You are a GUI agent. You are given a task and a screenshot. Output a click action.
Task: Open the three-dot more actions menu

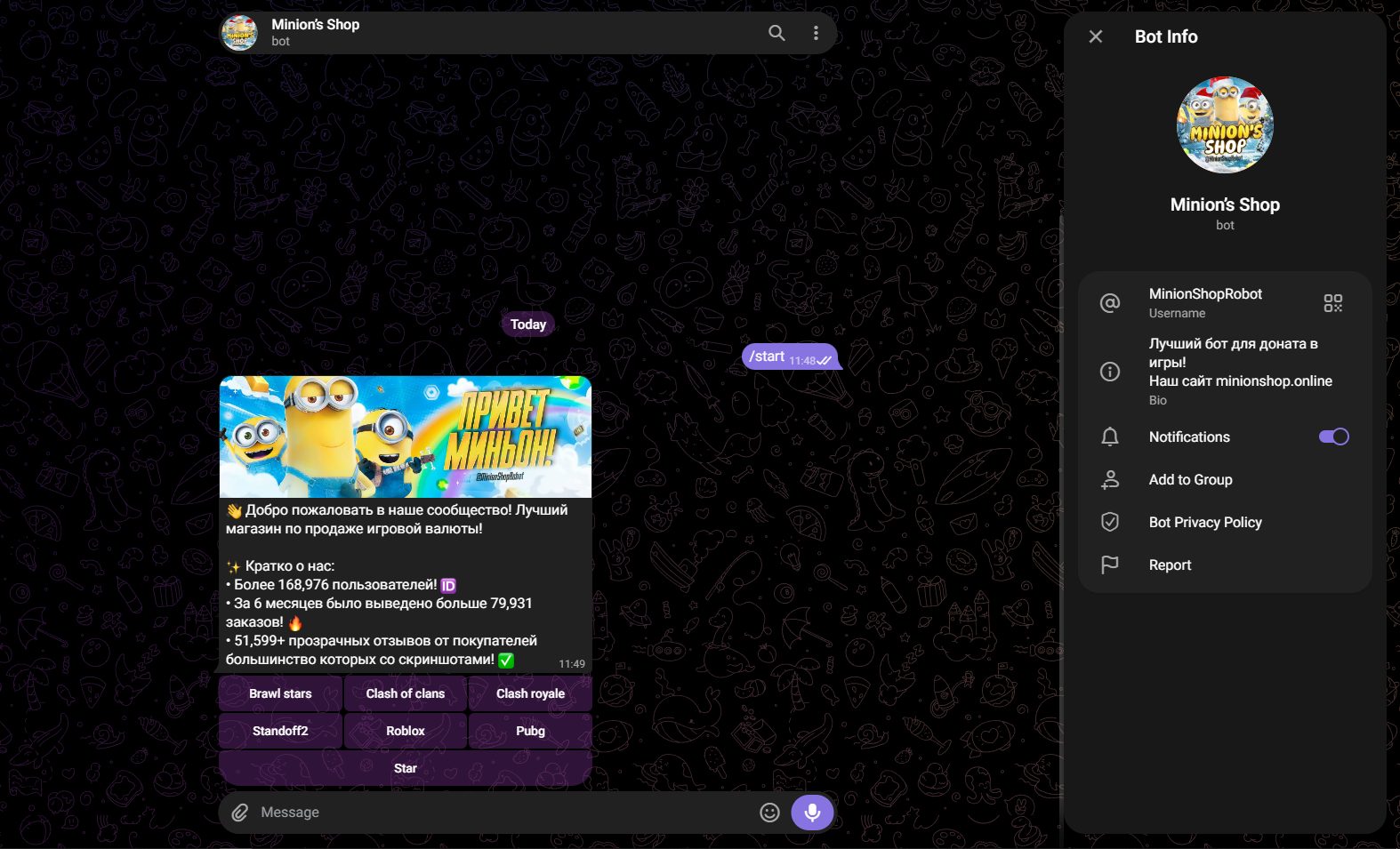pyautogui.click(x=816, y=33)
